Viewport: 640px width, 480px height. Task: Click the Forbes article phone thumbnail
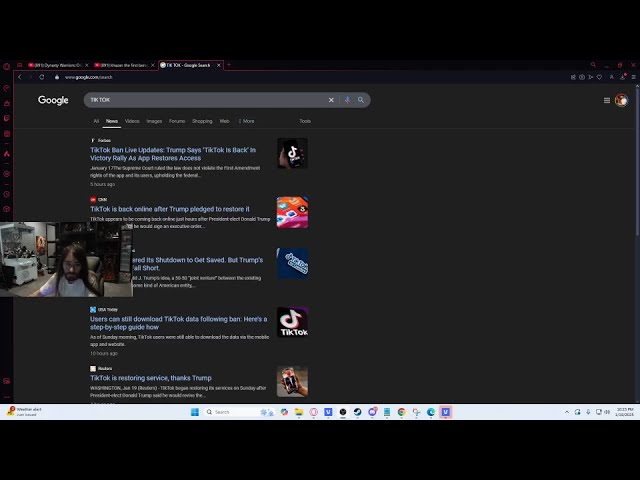292,153
